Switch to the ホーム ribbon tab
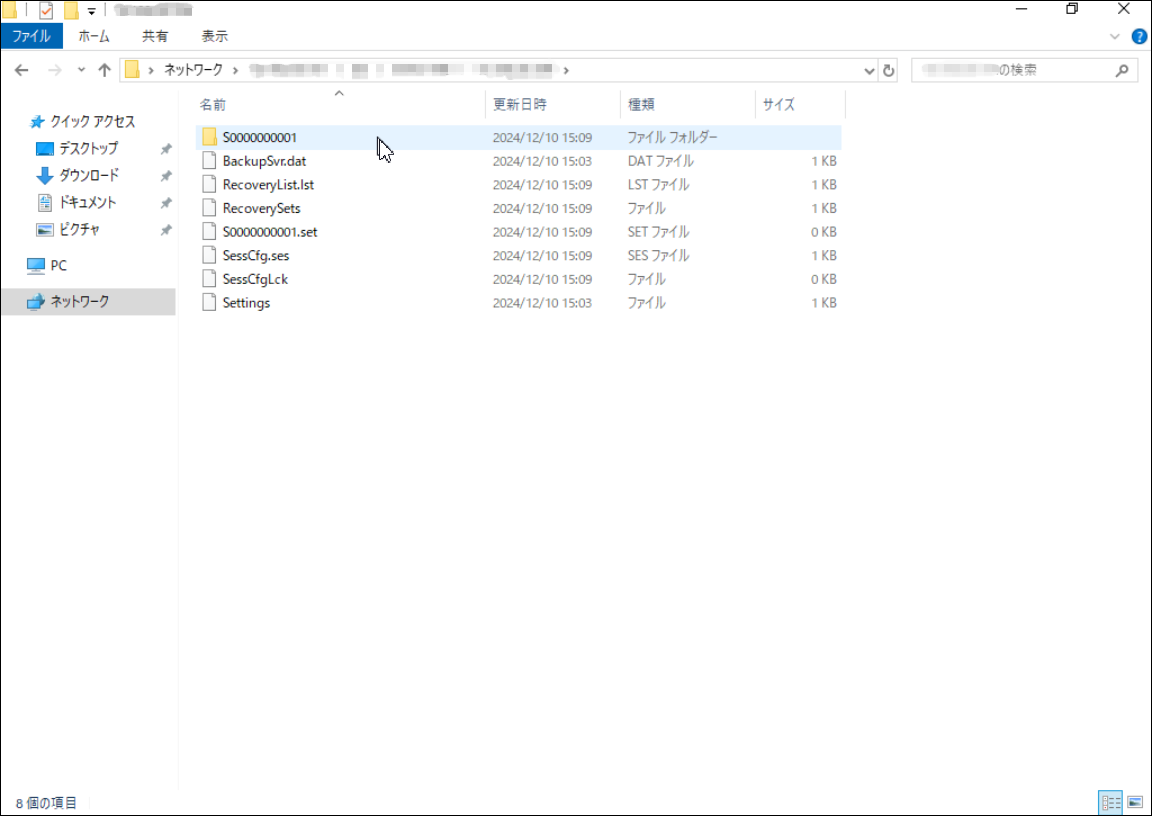 point(94,36)
